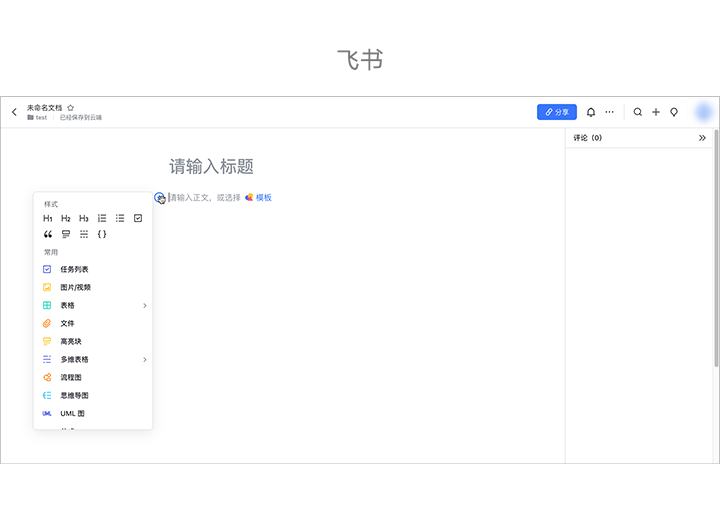Screen dimensions: 720x512
Task: Select 流程图 from the insert menu
Action: point(93,377)
